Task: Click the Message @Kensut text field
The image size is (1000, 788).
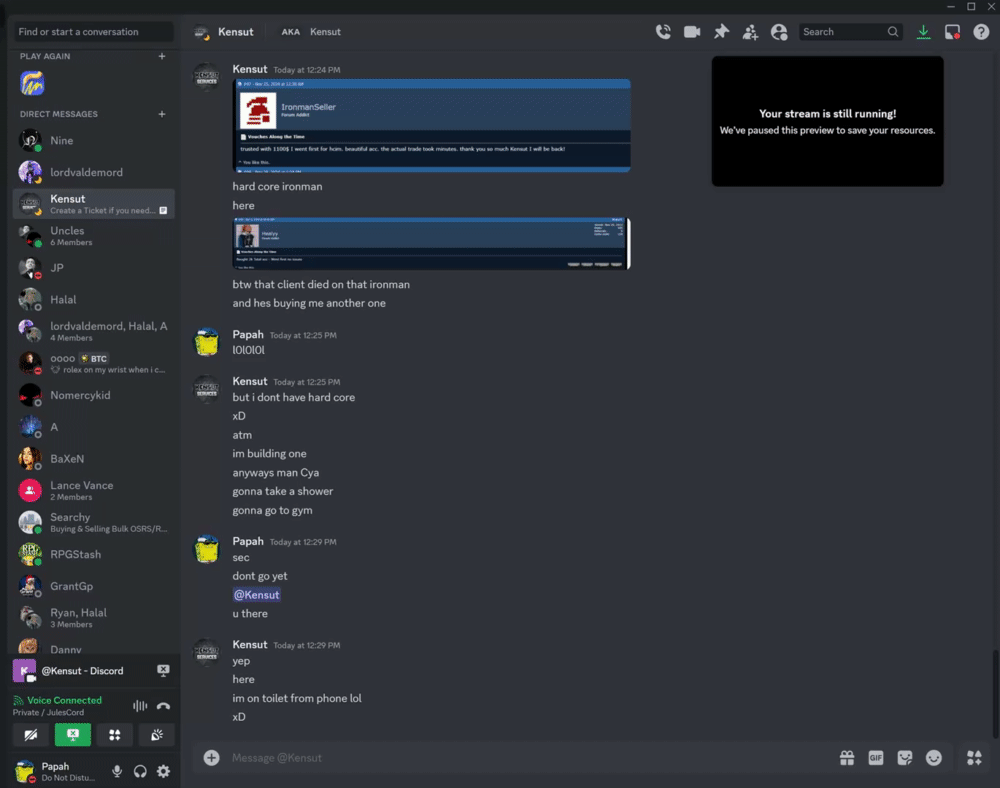Action: coord(529,757)
